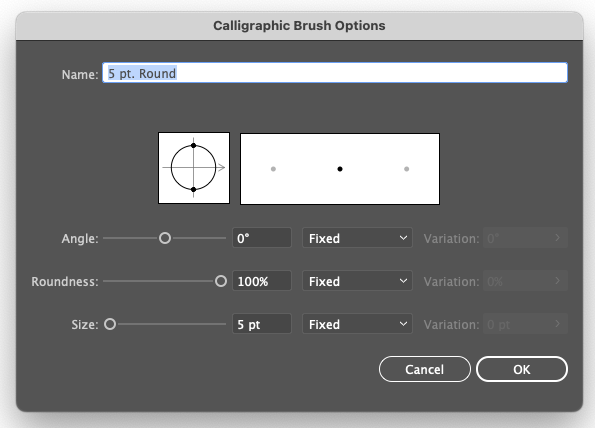Click the bottom roundness handle dot
The height and width of the screenshot is (428, 595).
coord(194,189)
